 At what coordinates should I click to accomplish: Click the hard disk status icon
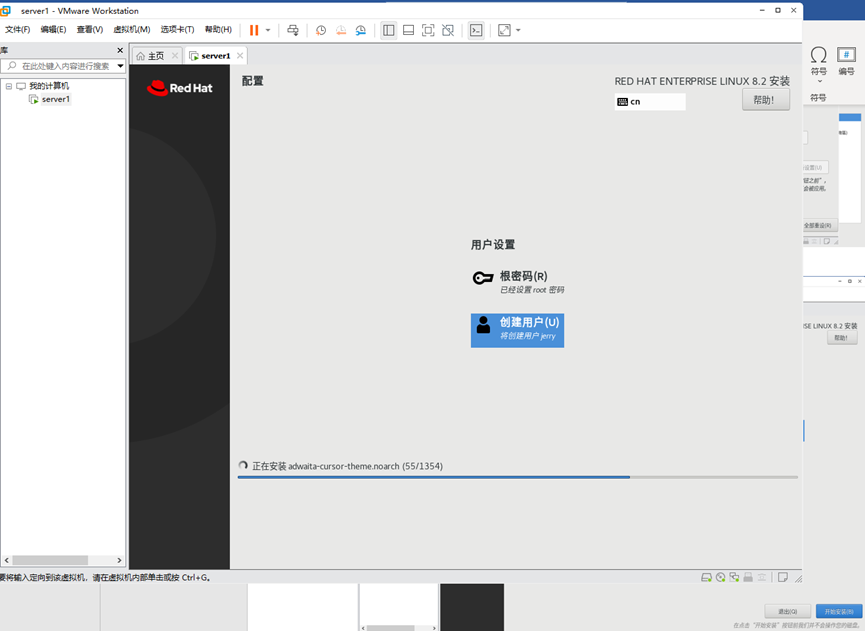tap(706, 577)
